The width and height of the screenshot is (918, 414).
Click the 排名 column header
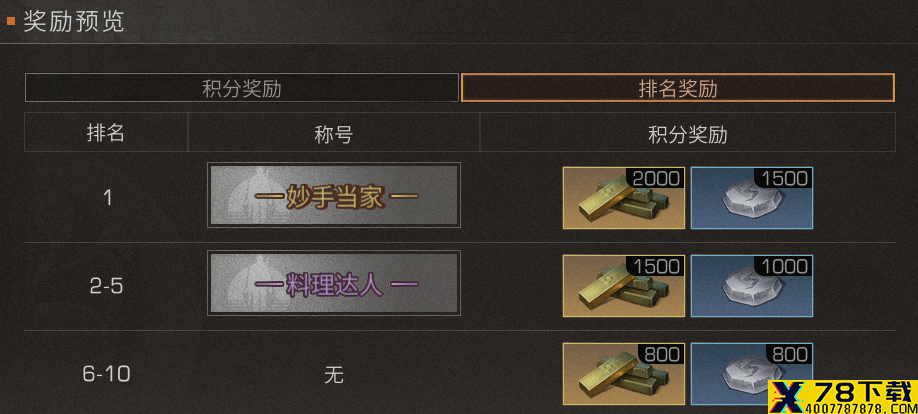(106, 134)
